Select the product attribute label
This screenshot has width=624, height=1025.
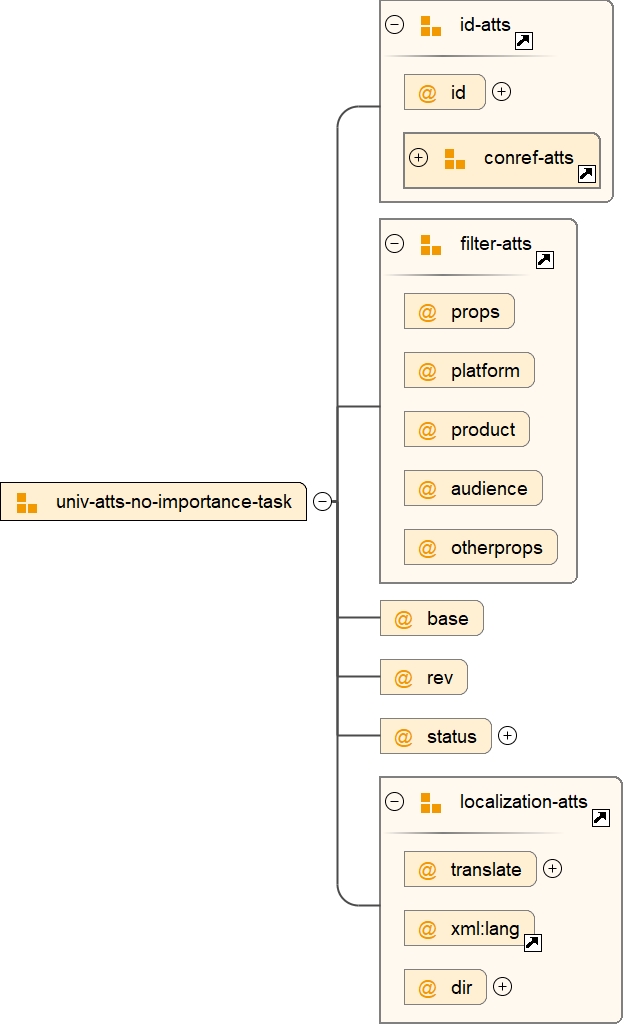[483, 429]
